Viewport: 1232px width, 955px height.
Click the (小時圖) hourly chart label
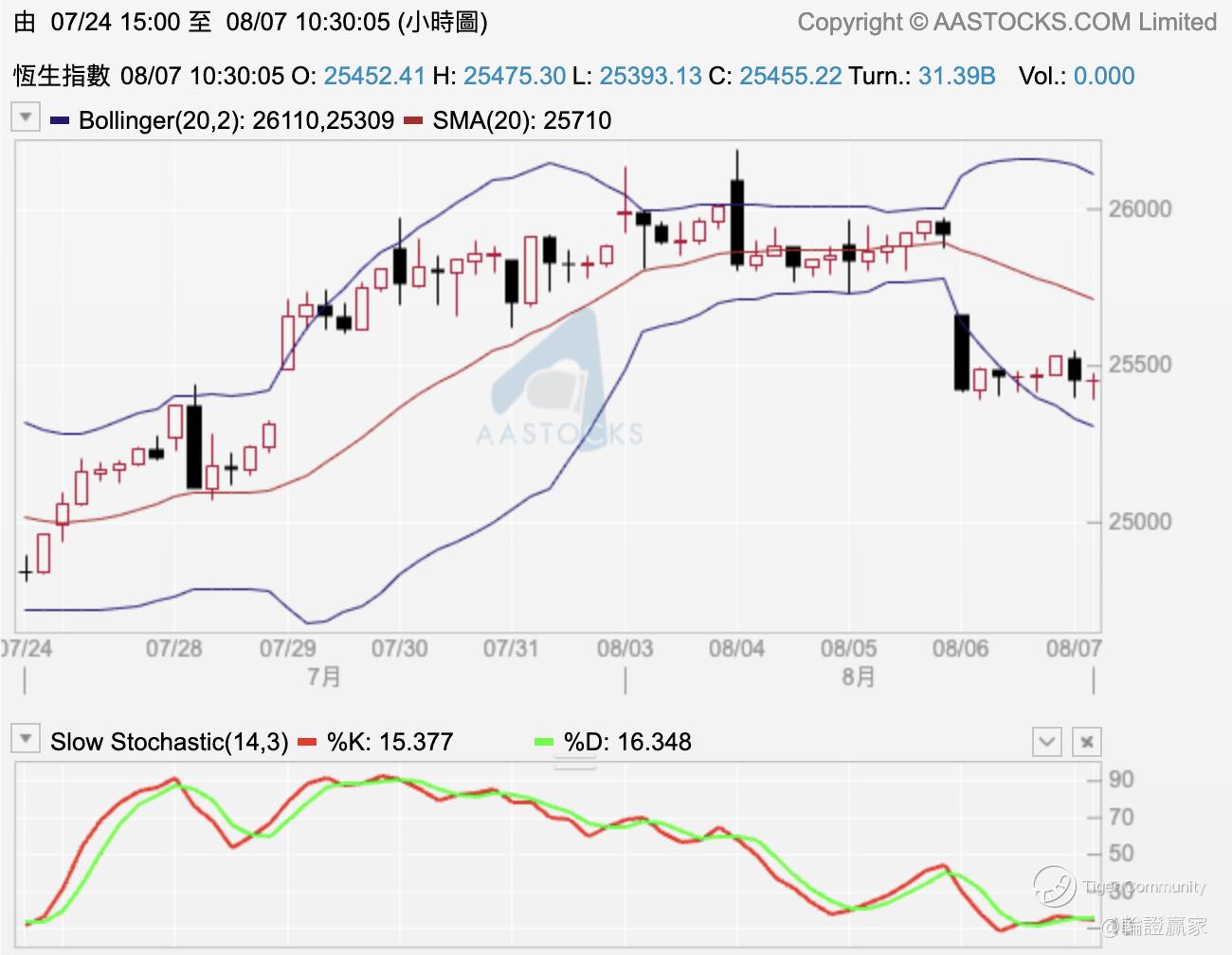click(444, 22)
